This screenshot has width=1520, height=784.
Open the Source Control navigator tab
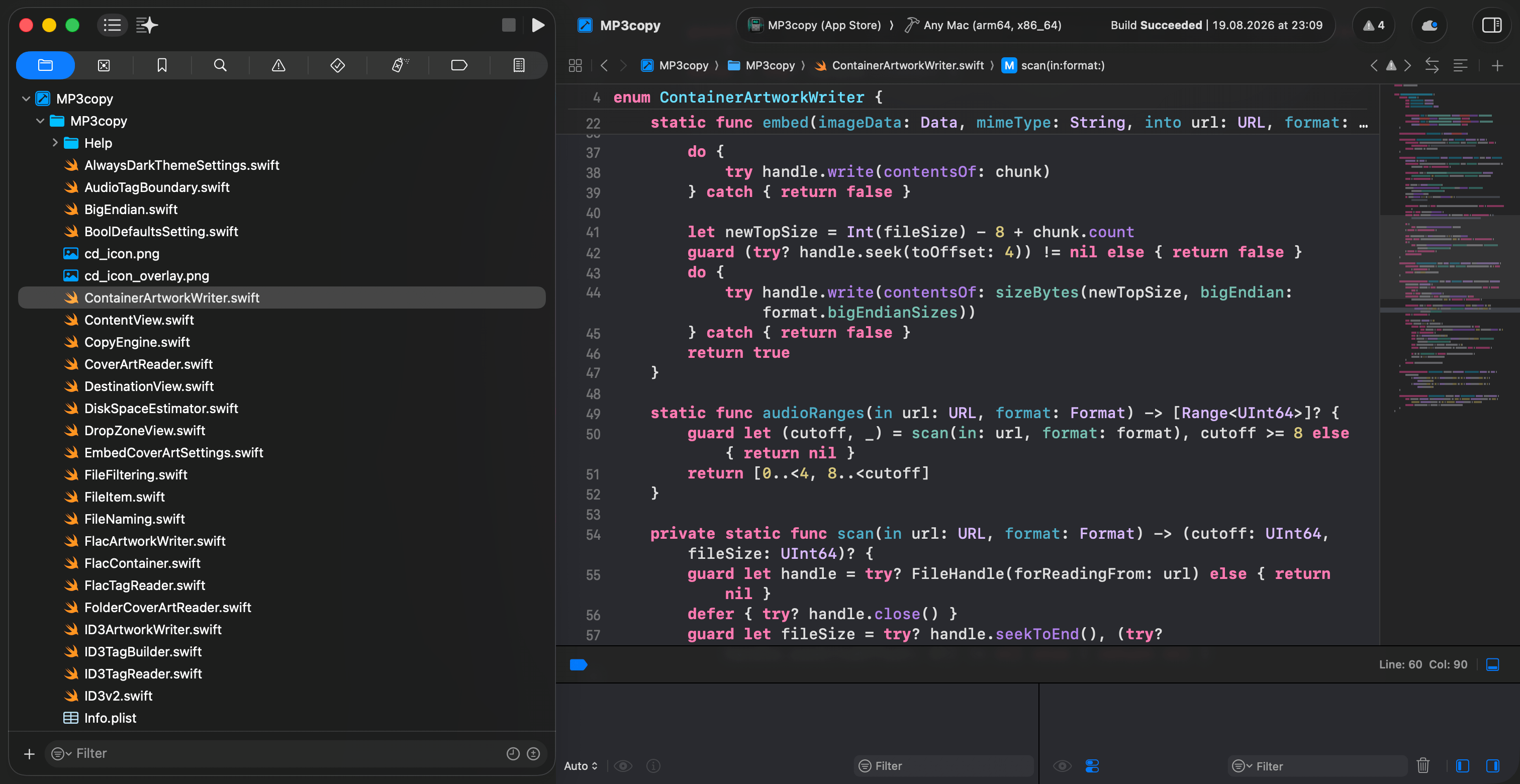104,65
